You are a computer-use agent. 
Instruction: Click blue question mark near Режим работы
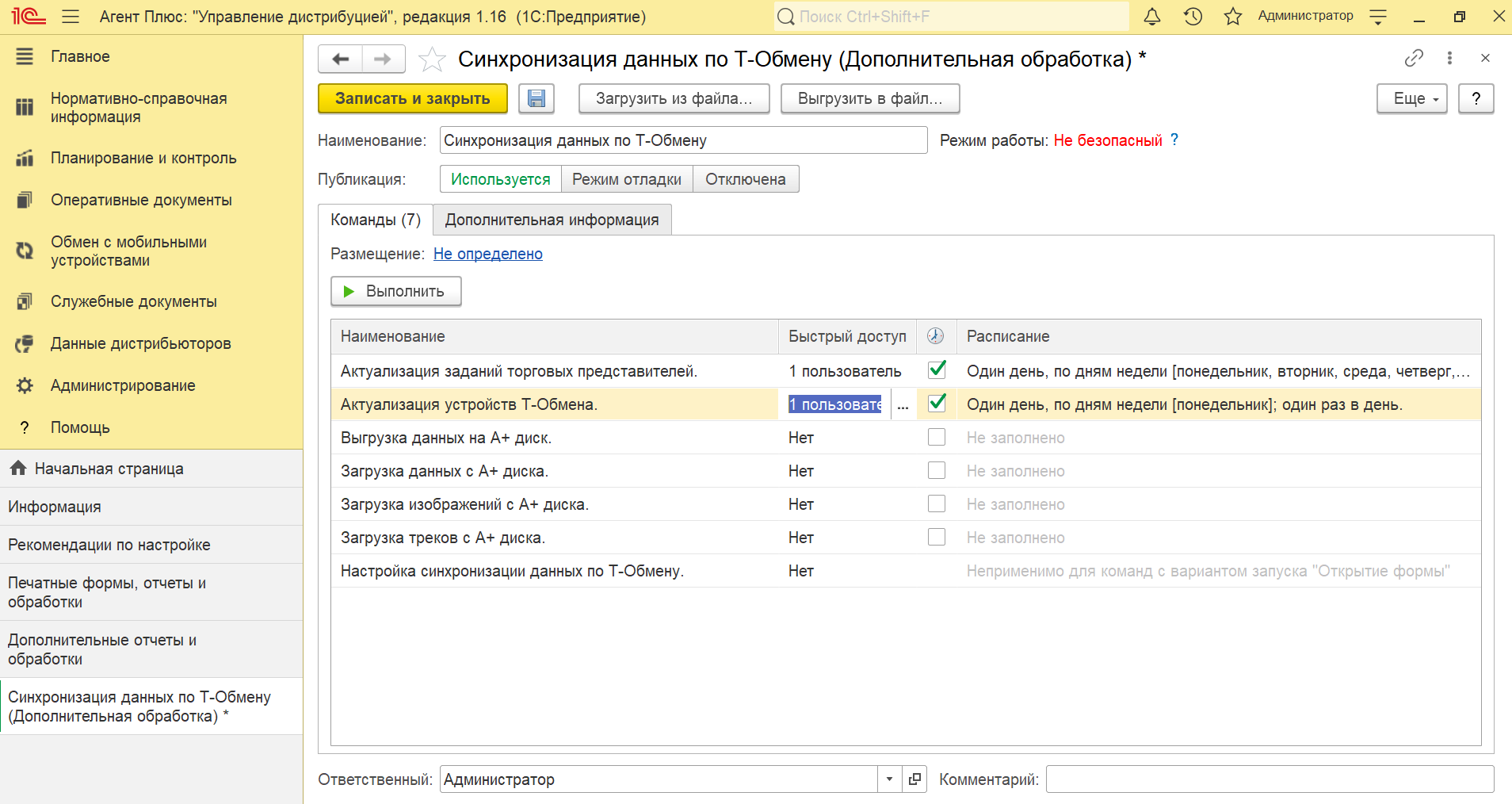point(1174,140)
